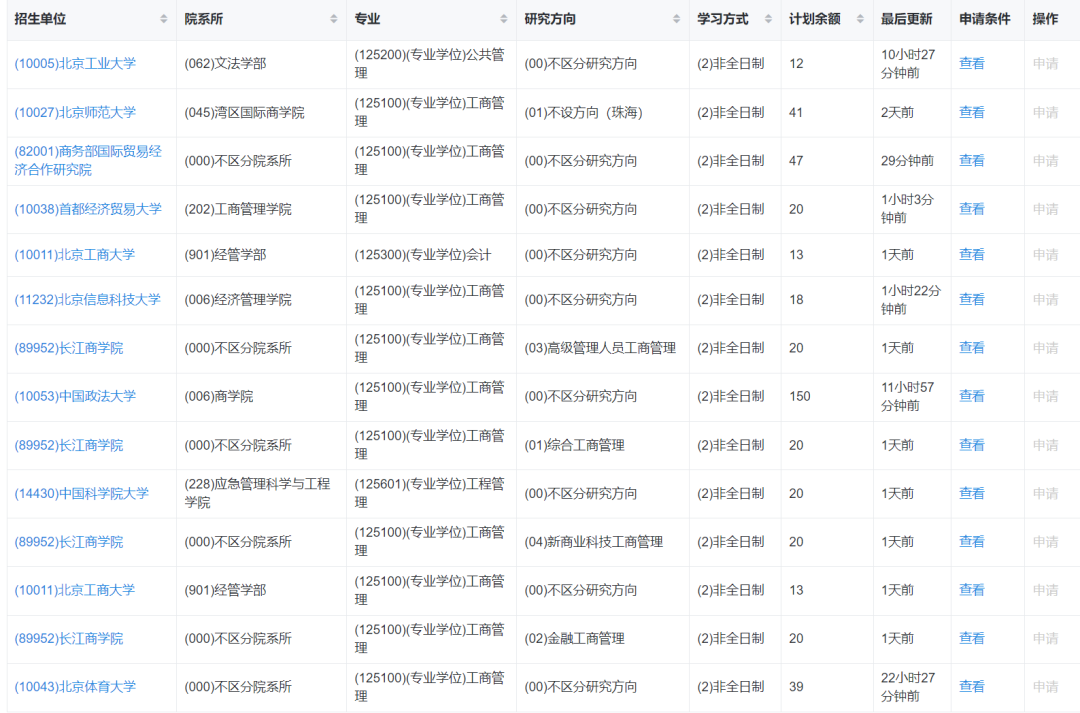Open the (10027)北京师范大学 link
This screenshot has height=713, width=1080.
point(75,112)
